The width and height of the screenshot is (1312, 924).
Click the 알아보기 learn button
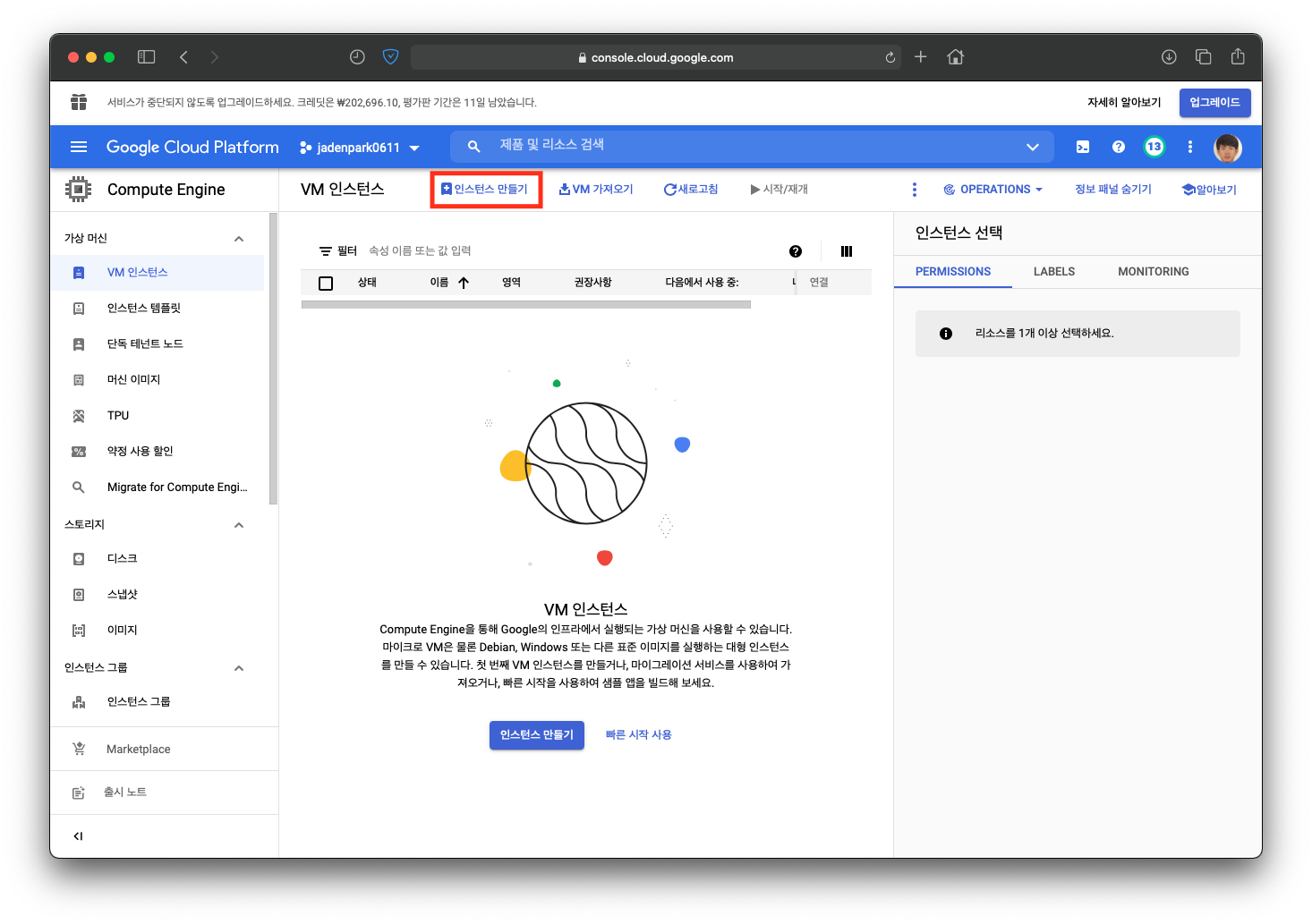pyautogui.click(x=1209, y=190)
